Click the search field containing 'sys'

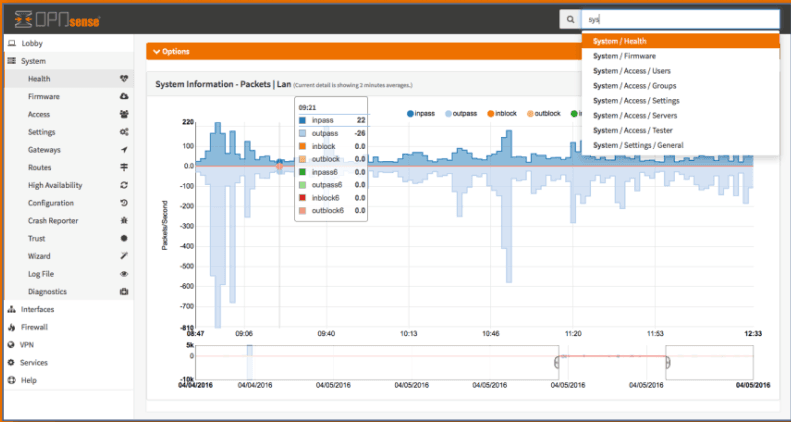(x=680, y=19)
